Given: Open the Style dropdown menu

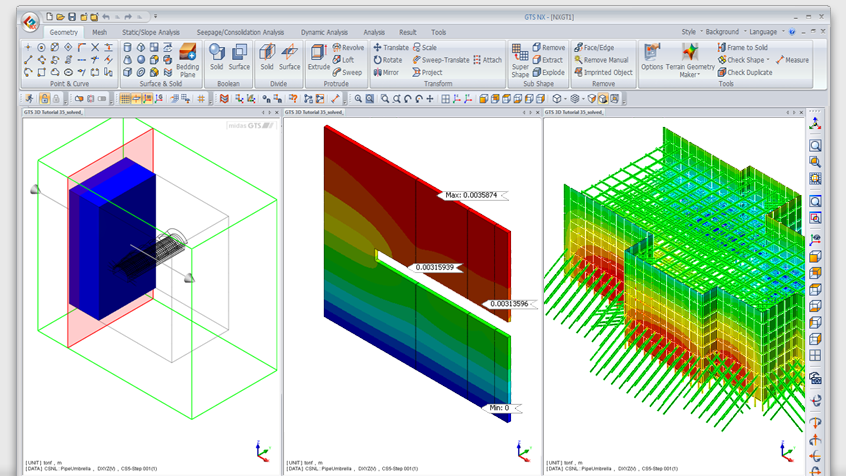Looking at the screenshot, I should (691, 32).
